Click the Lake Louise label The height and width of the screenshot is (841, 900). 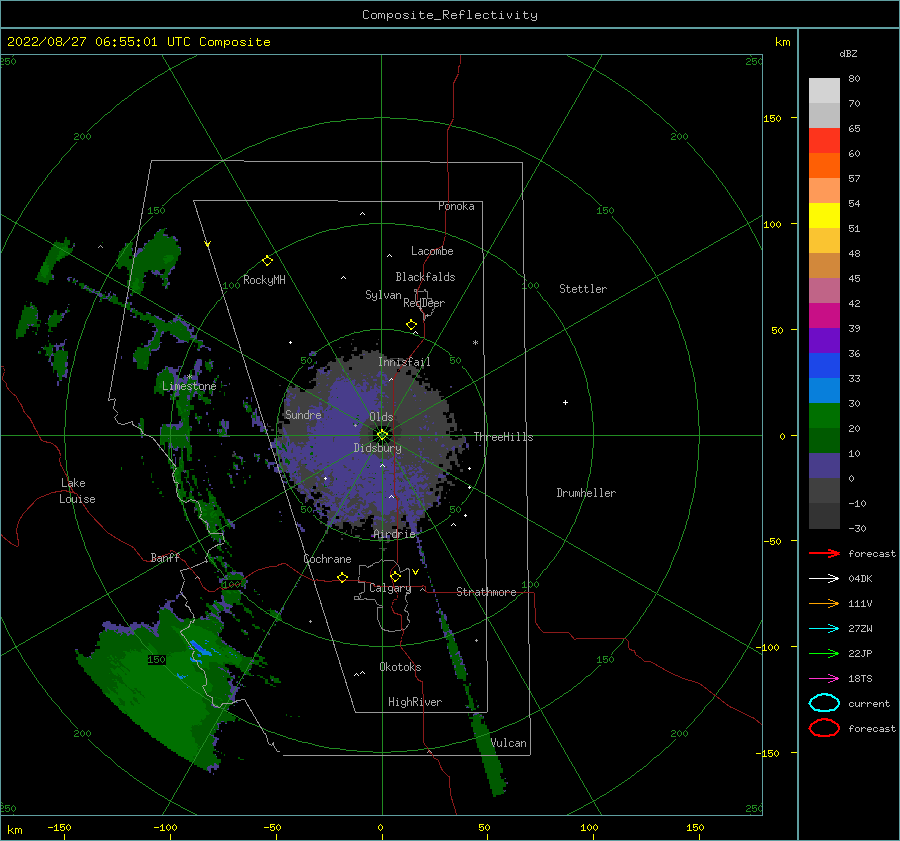(77, 491)
